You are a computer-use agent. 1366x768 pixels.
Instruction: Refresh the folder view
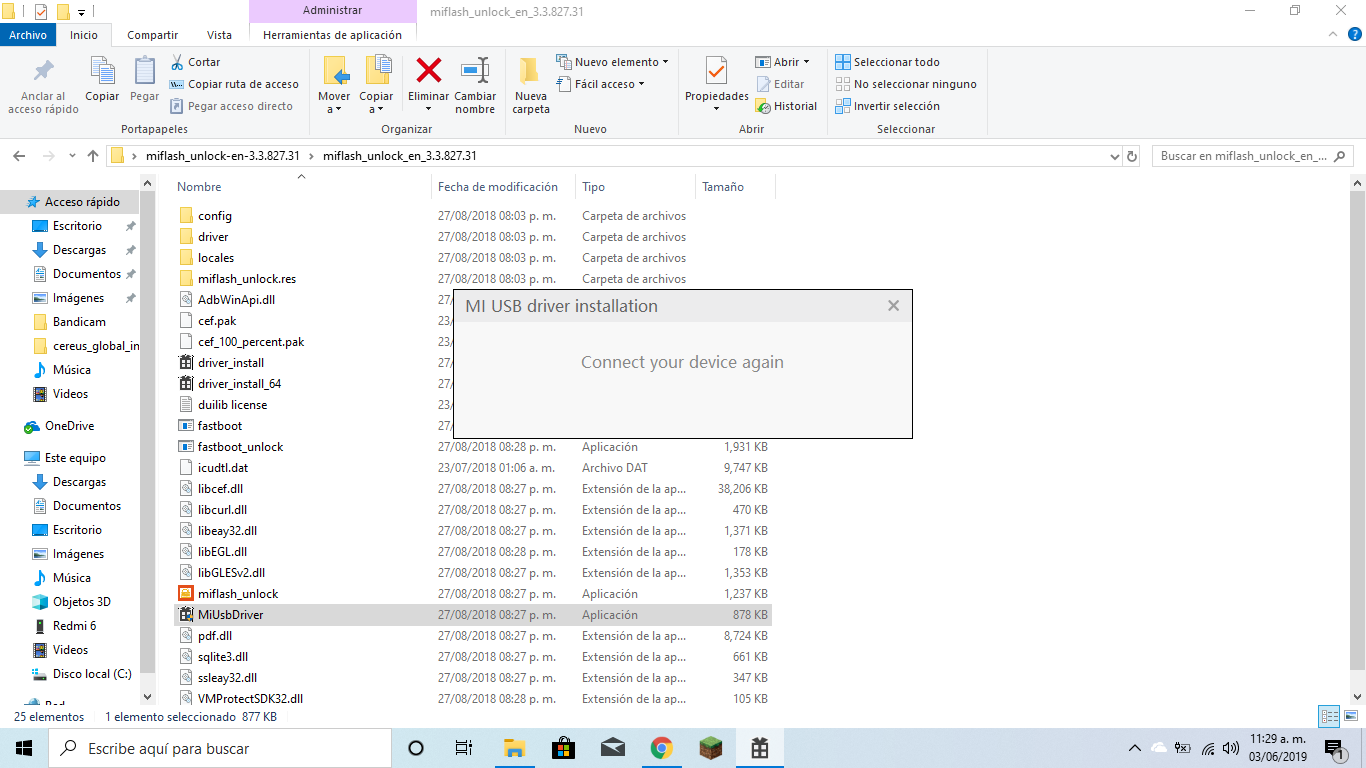[x=1132, y=156]
